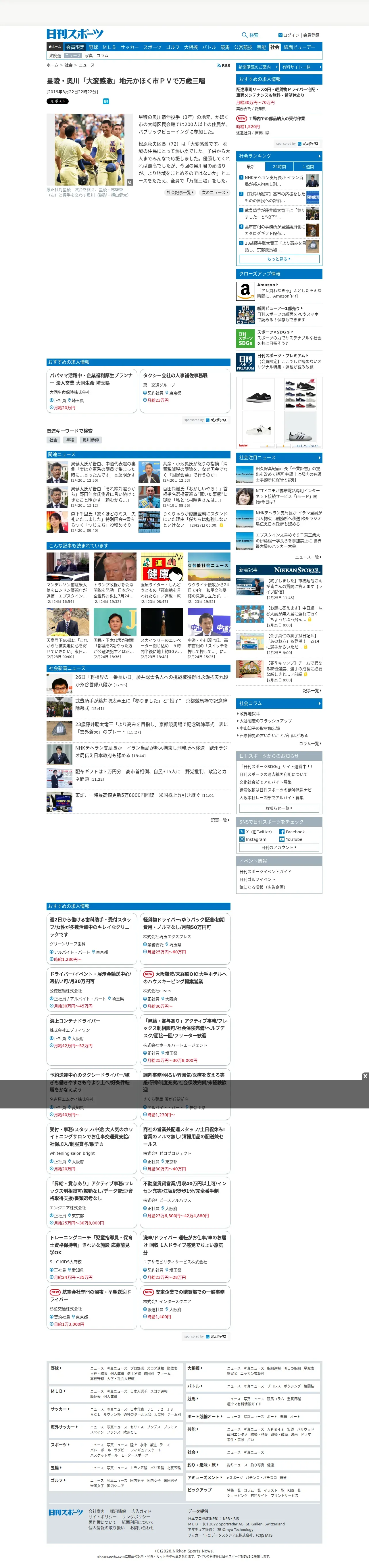The width and height of the screenshot is (369, 1568).
Task: Click the baseball players article photo
Action: (90, 150)
